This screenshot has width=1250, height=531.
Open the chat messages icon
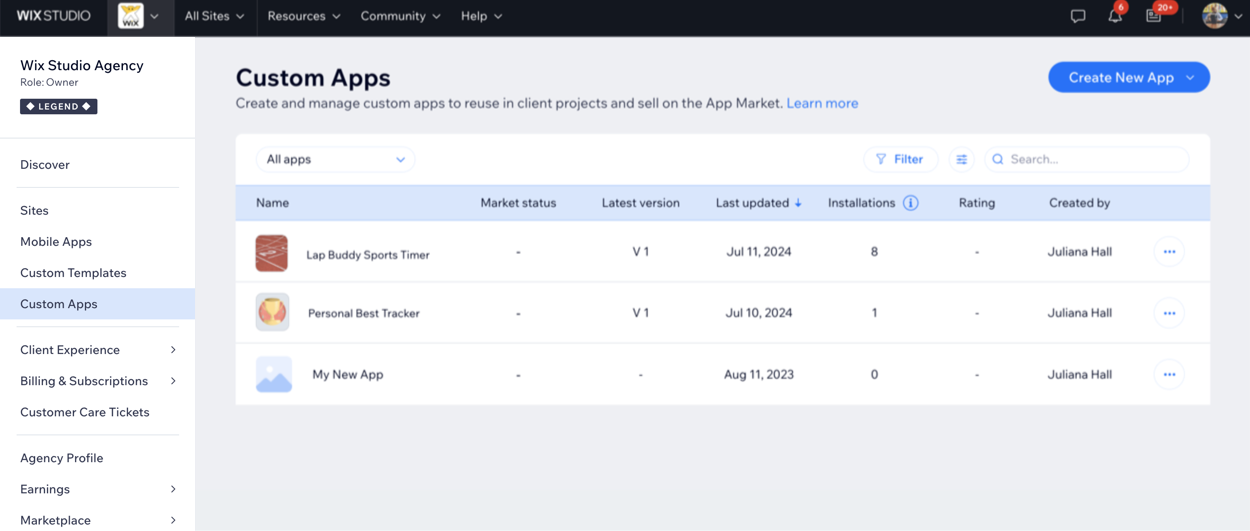pos(1078,16)
